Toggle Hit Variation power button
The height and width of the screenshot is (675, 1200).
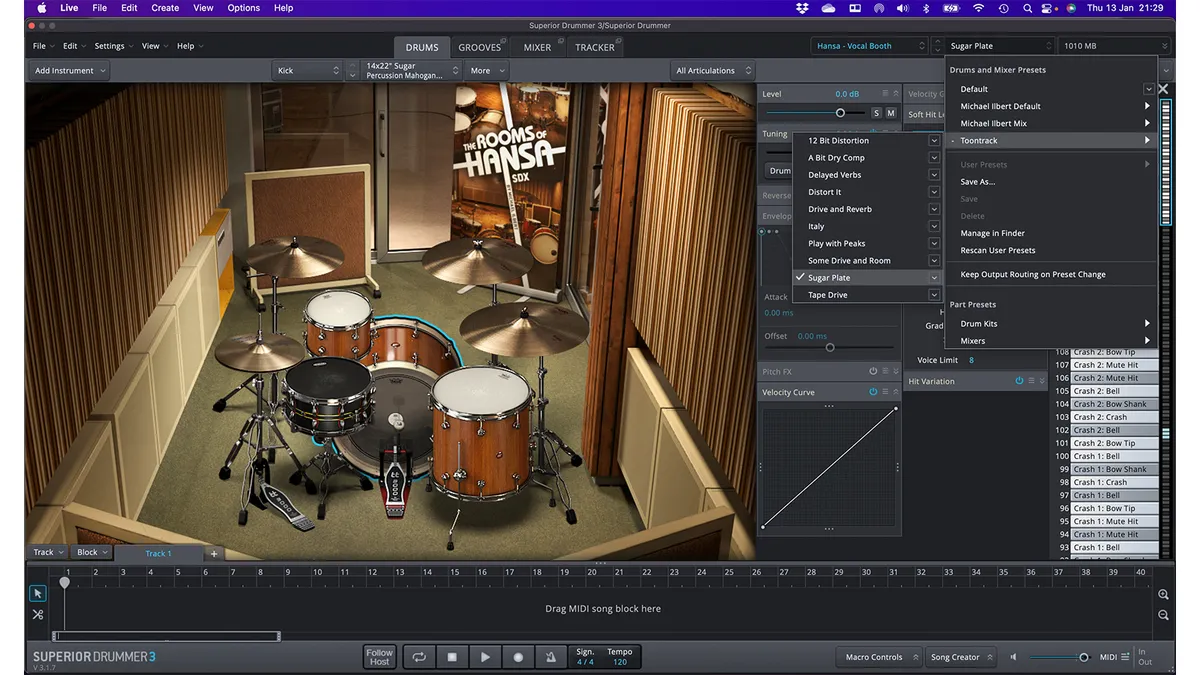[x=1019, y=381]
